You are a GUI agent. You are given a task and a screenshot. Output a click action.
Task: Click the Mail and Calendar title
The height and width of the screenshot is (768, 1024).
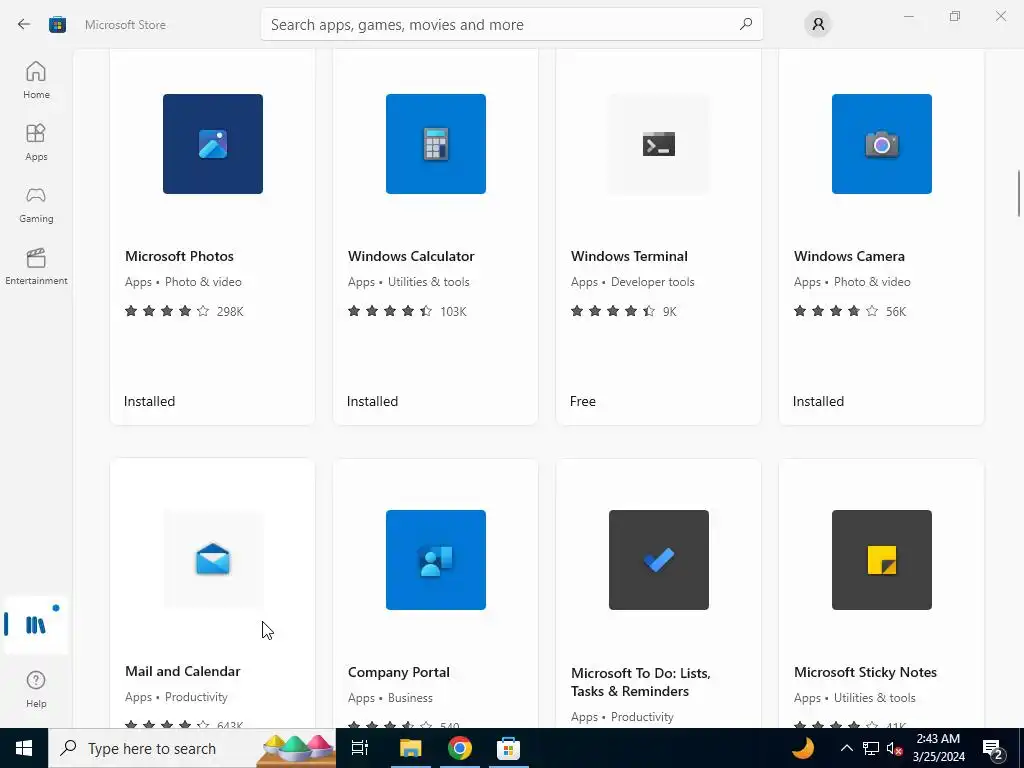tap(183, 671)
